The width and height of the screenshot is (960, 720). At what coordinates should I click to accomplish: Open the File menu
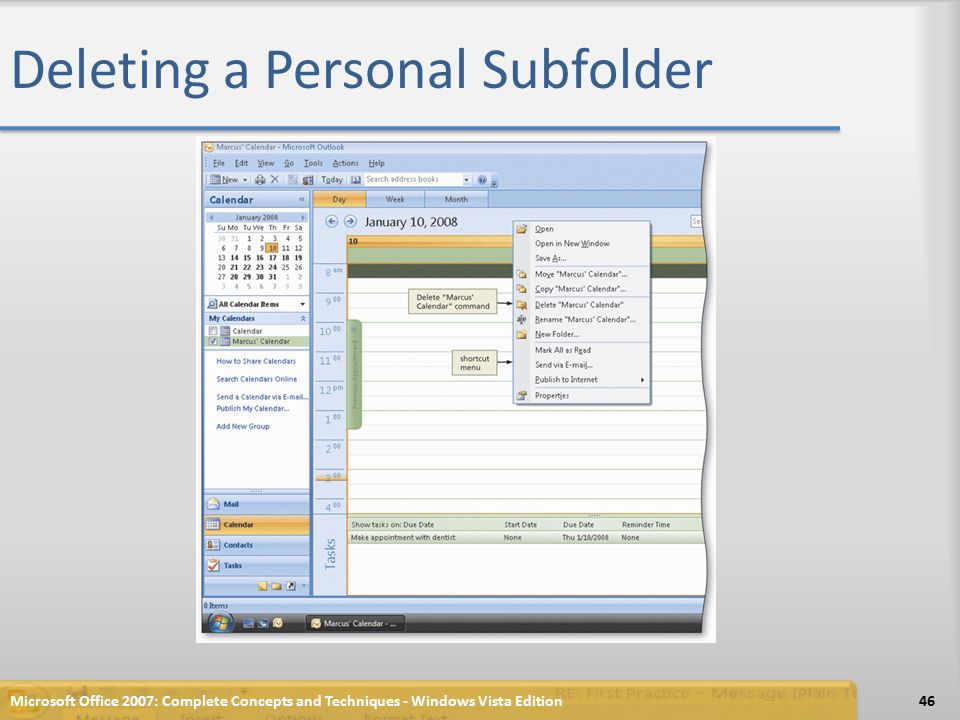[x=219, y=163]
